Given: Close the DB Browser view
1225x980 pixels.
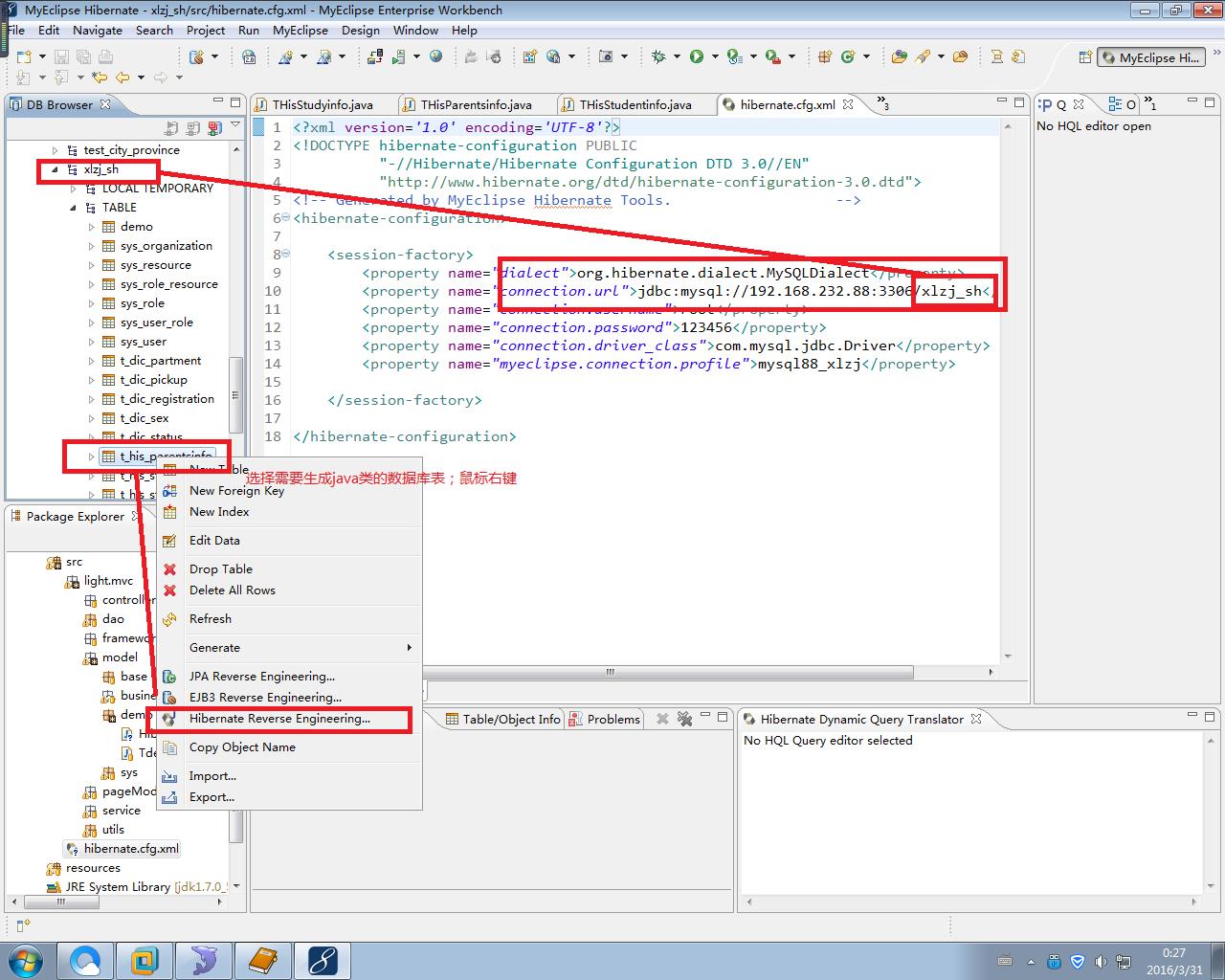Looking at the screenshot, I should point(105,104).
